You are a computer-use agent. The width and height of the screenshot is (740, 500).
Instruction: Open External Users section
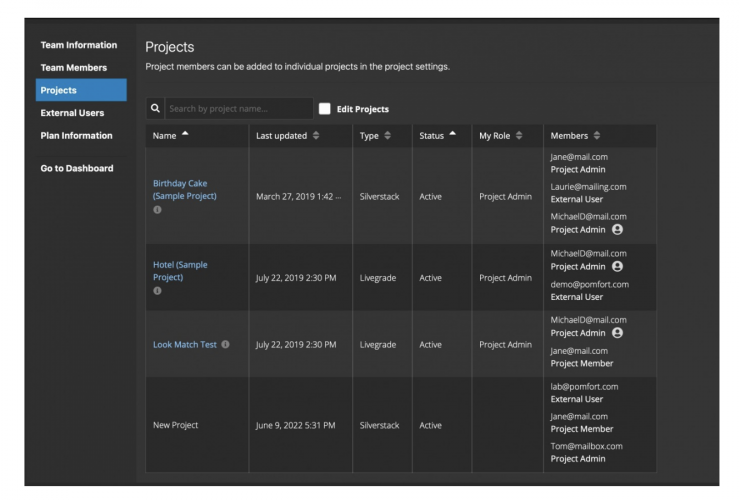[x=72, y=113]
